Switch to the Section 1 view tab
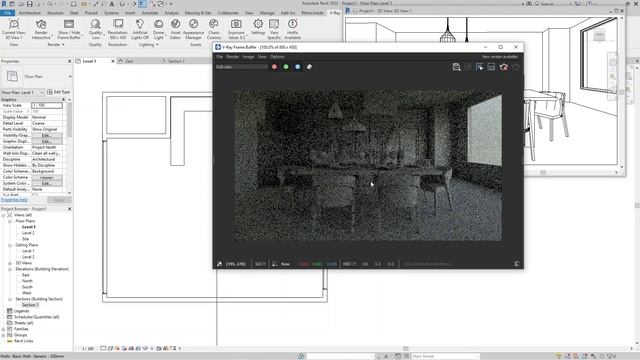Image resolution: width=640 pixels, height=360 pixels. click(176, 61)
